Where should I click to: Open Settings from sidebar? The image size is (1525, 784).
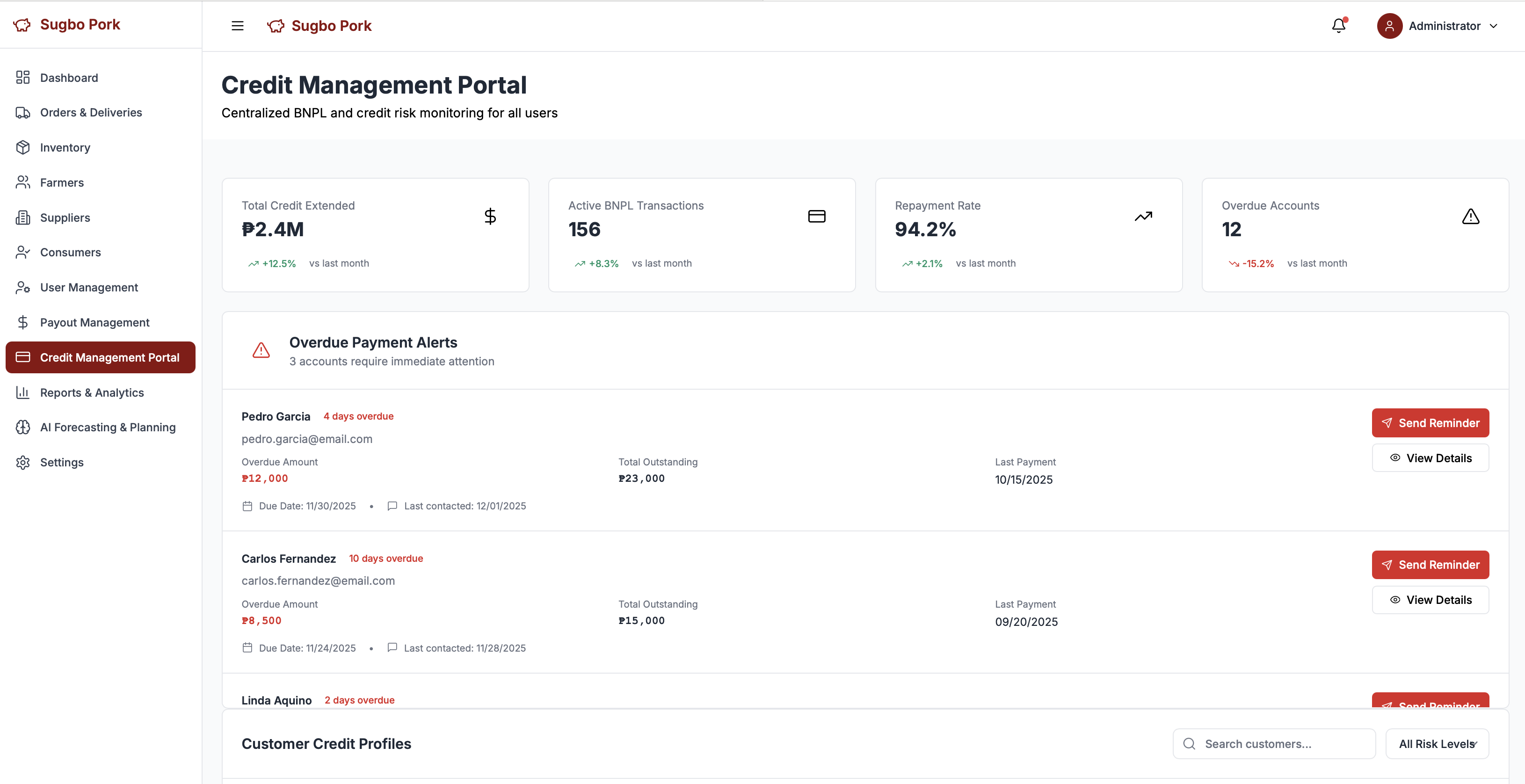coord(62,462)
